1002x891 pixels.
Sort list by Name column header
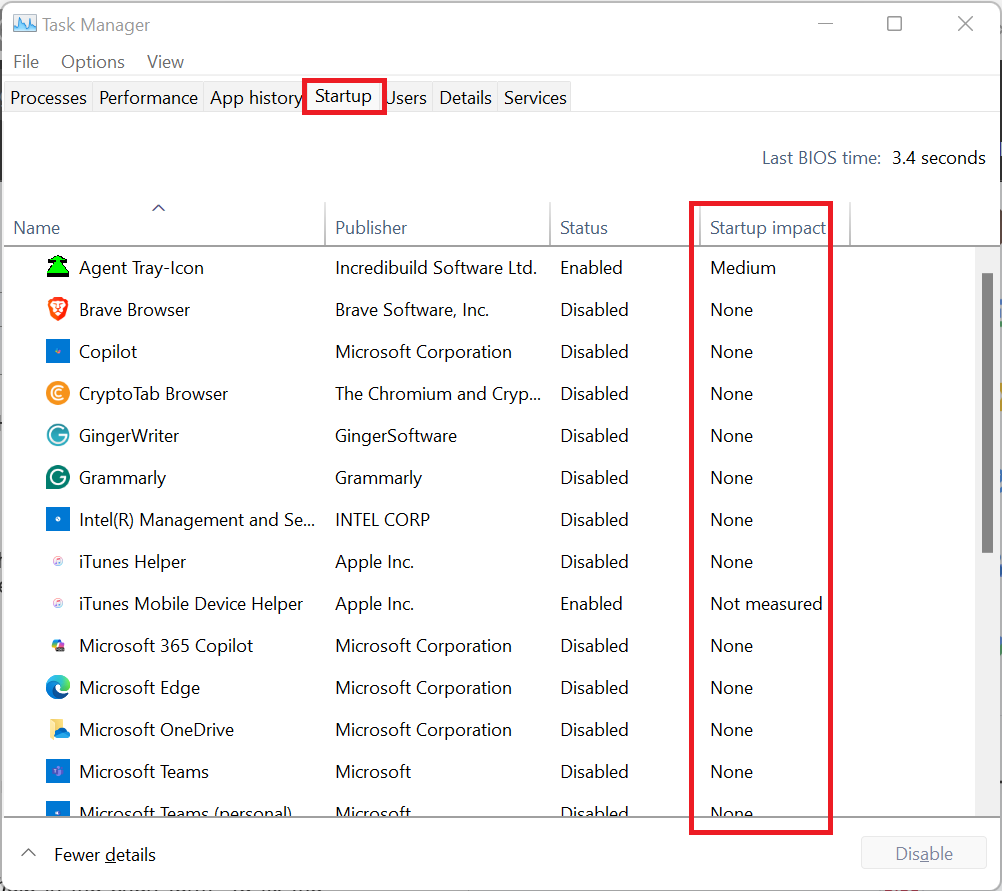pos(37,228)
